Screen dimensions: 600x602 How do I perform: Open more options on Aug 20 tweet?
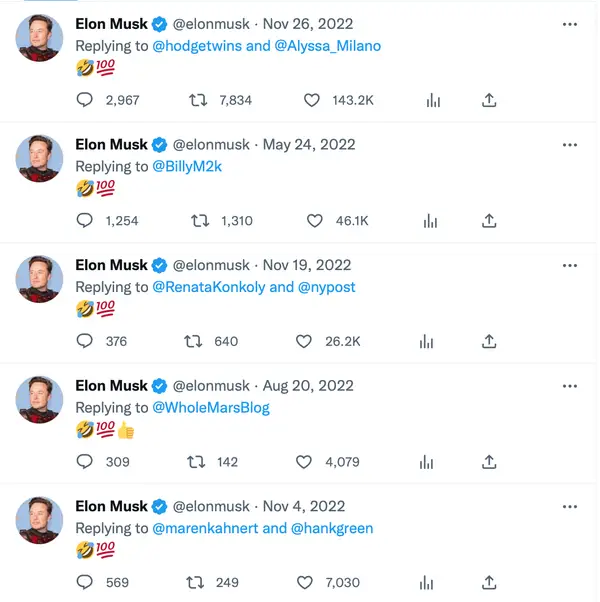point(570,386)
